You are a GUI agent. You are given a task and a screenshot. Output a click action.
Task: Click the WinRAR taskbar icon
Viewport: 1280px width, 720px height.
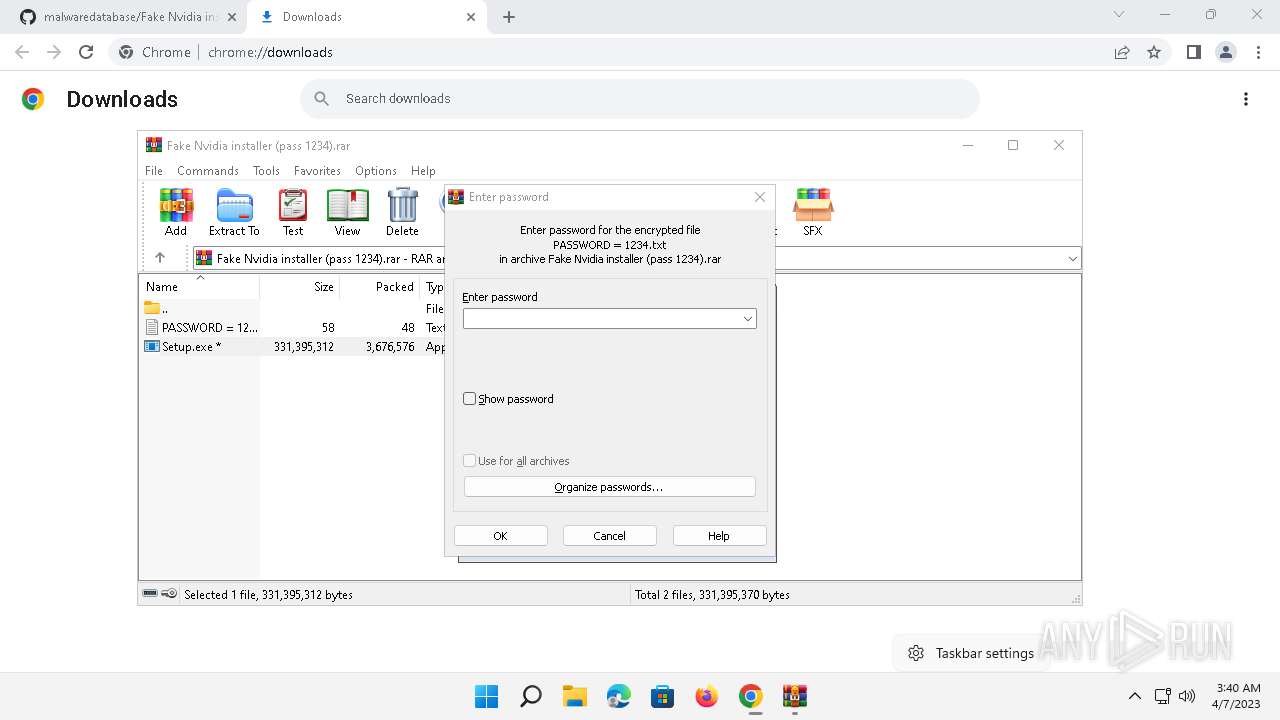[x=795, y=696]
